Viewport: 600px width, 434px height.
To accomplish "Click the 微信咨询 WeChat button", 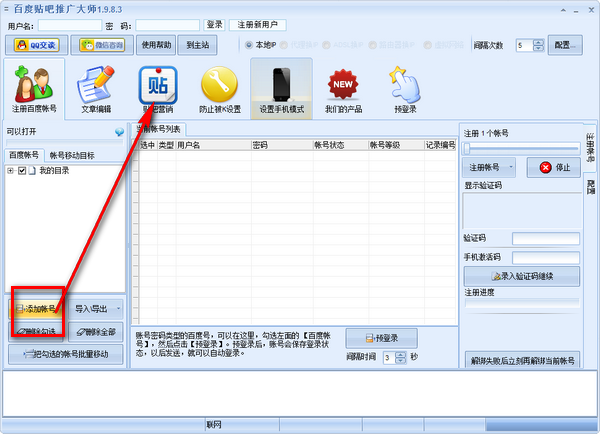I will [x=102, y=45].
